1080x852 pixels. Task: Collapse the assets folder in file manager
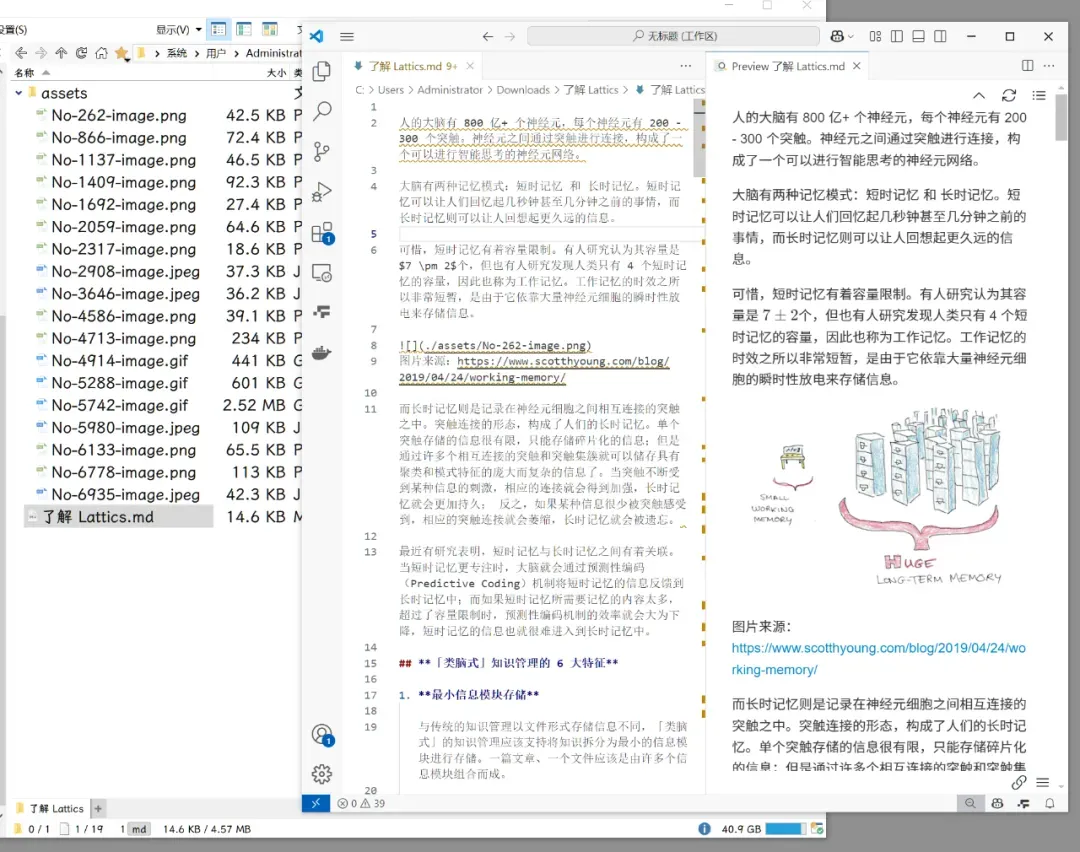tap(19, 93)
